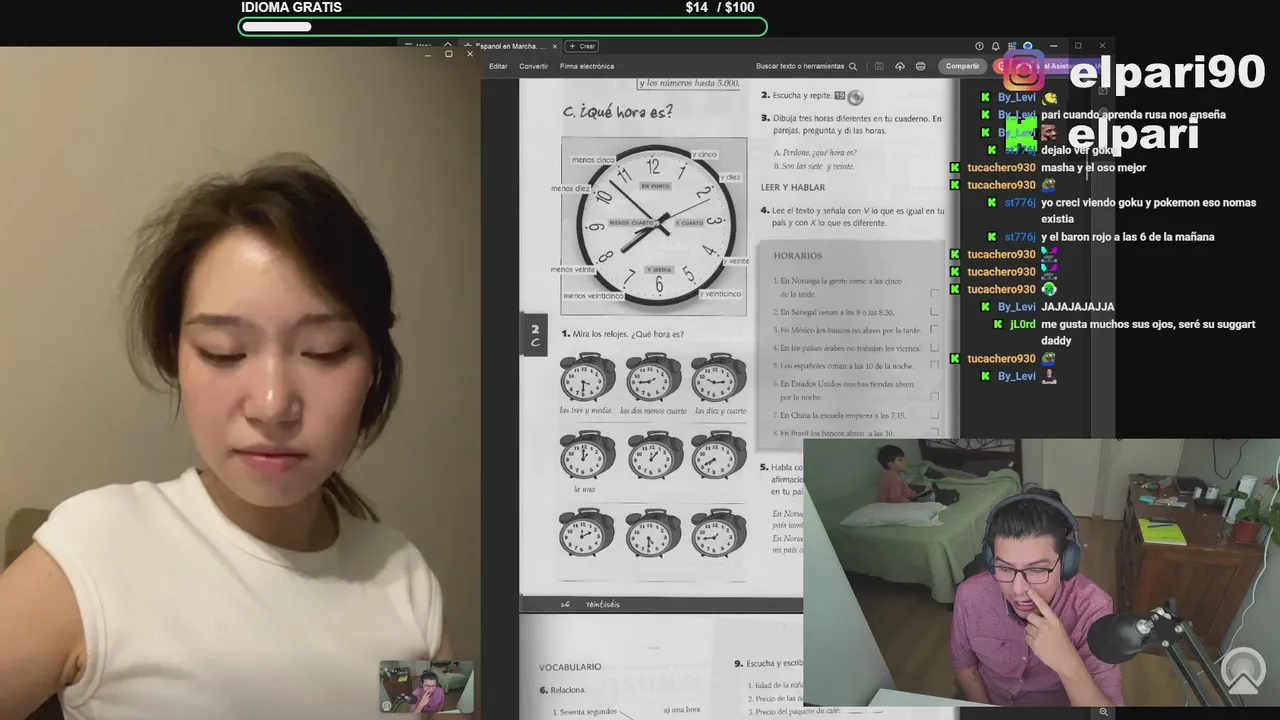Click the clock label menos diez
This screenshot has height=720, width=1280.
(569, 188)
